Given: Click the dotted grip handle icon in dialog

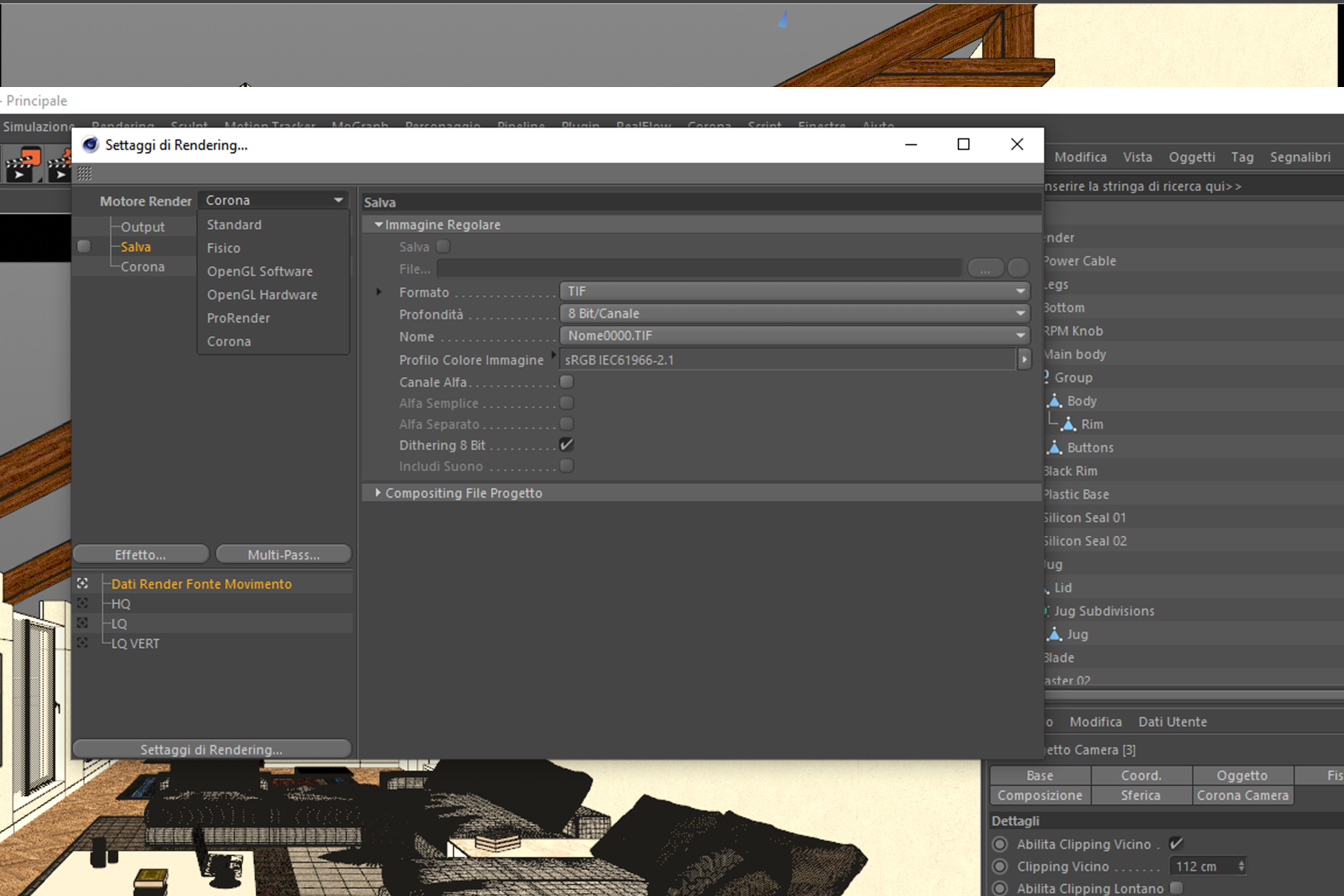Looking at the screenshot, I should pyautogui.click(x=85, y=173).
